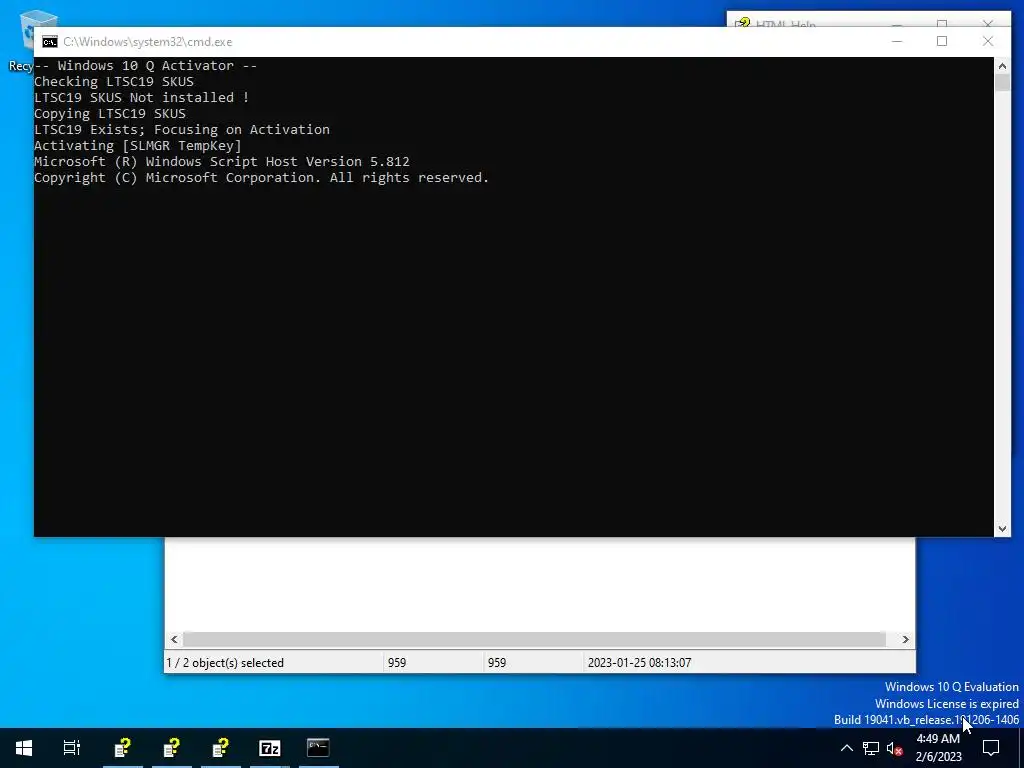The image size is (1024, 768).
Task: Click the 'Windows 10 Q Activator' header line
Action: click(x=146, y=65)
